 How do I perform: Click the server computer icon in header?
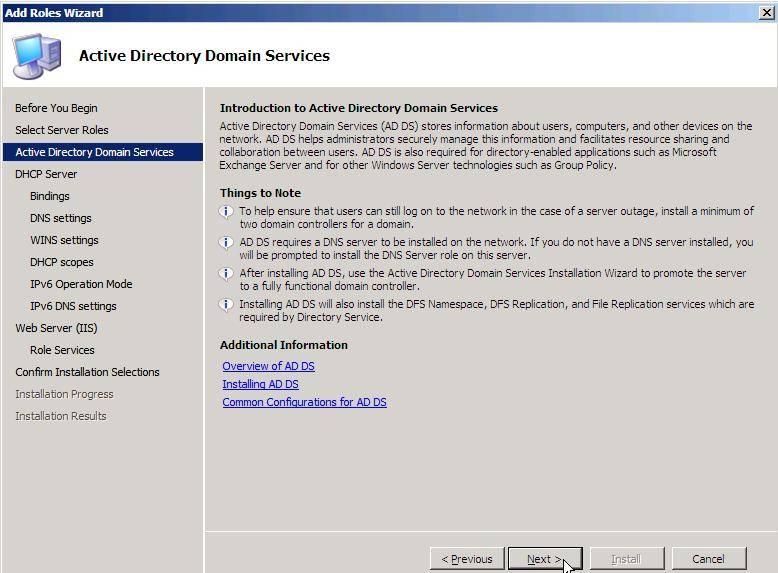click(x=37, y=56)
